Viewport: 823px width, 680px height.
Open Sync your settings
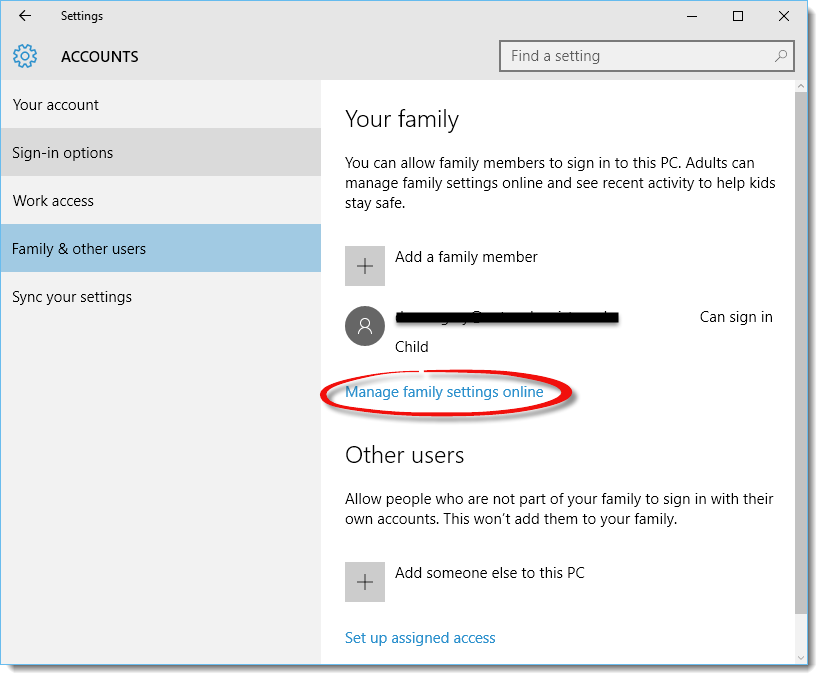pos(71,296)
